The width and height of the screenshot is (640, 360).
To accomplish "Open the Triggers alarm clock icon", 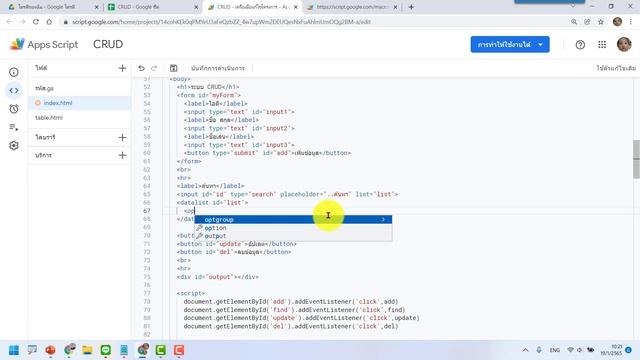I will point(14,109).
